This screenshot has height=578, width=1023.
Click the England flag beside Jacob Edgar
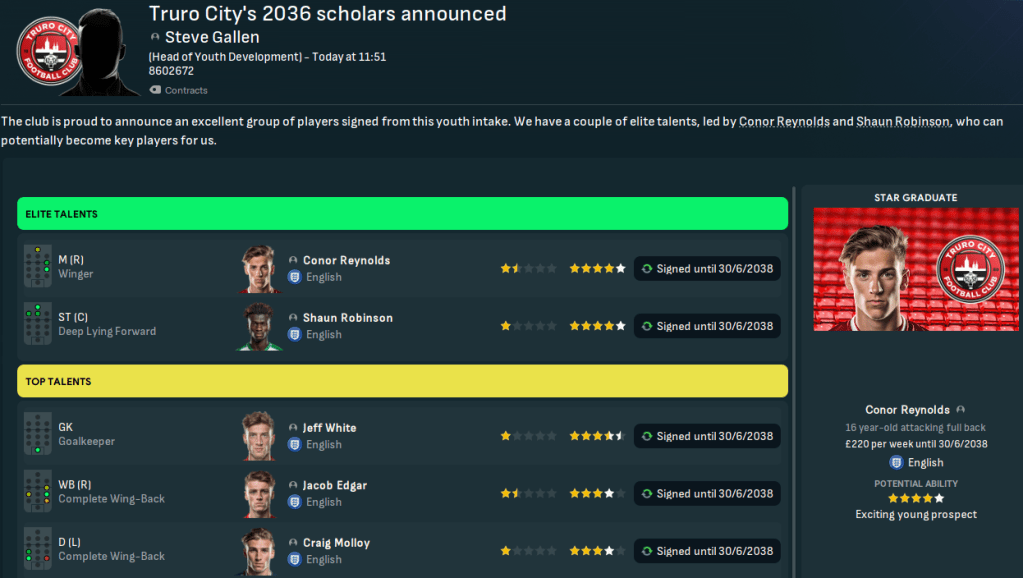(295, 502)
